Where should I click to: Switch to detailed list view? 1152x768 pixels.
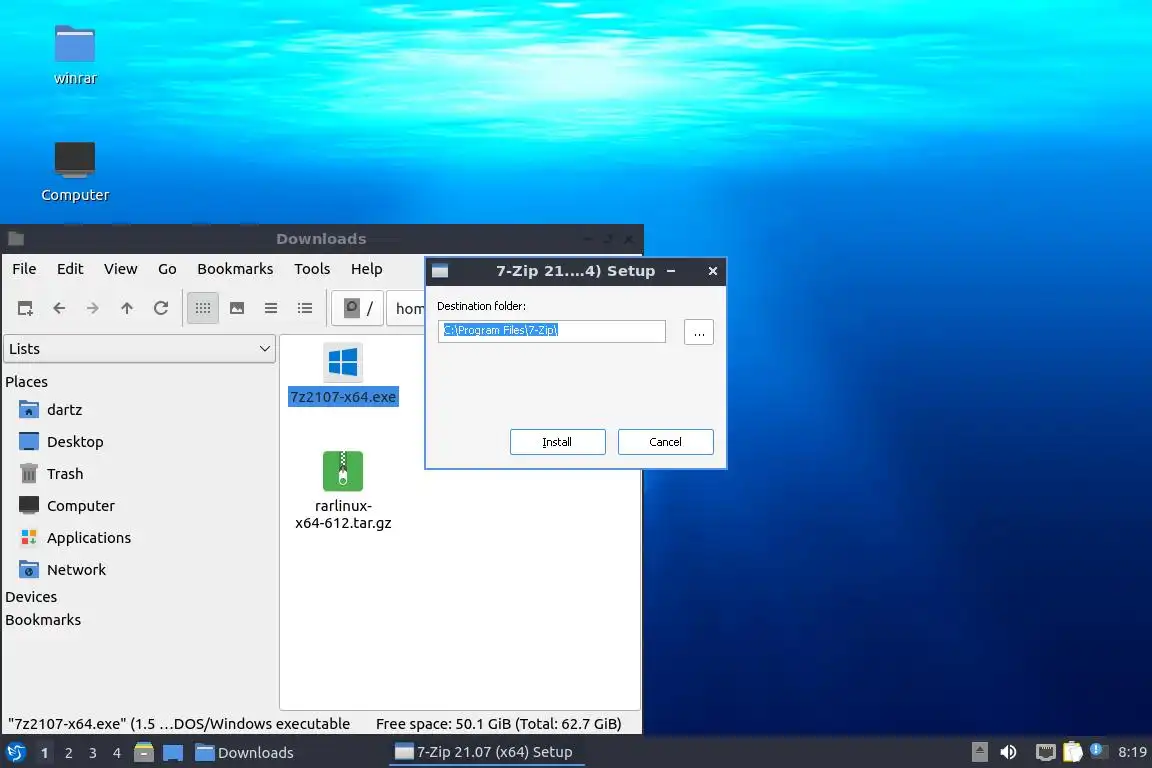305,308
